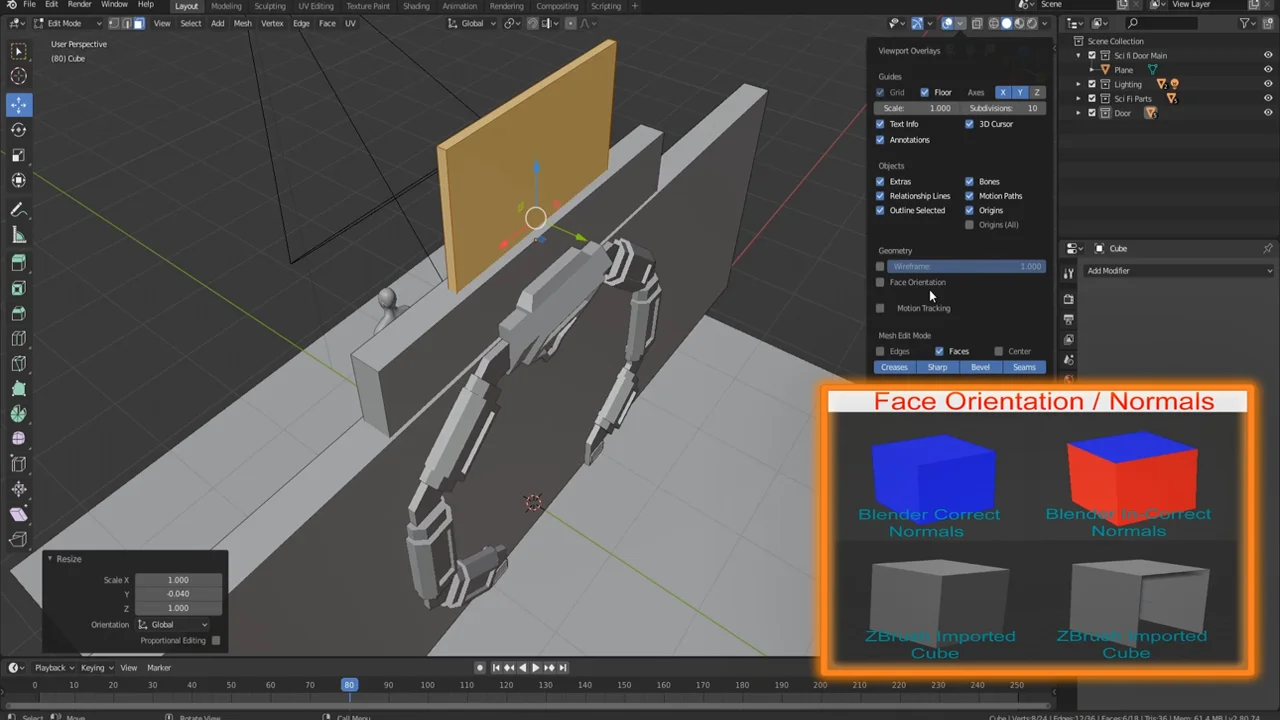Click the filter icon in the Outliner header
The height and width of the screenshot is (720, 1280).
pyautogui.click(x=1244, y=23)
